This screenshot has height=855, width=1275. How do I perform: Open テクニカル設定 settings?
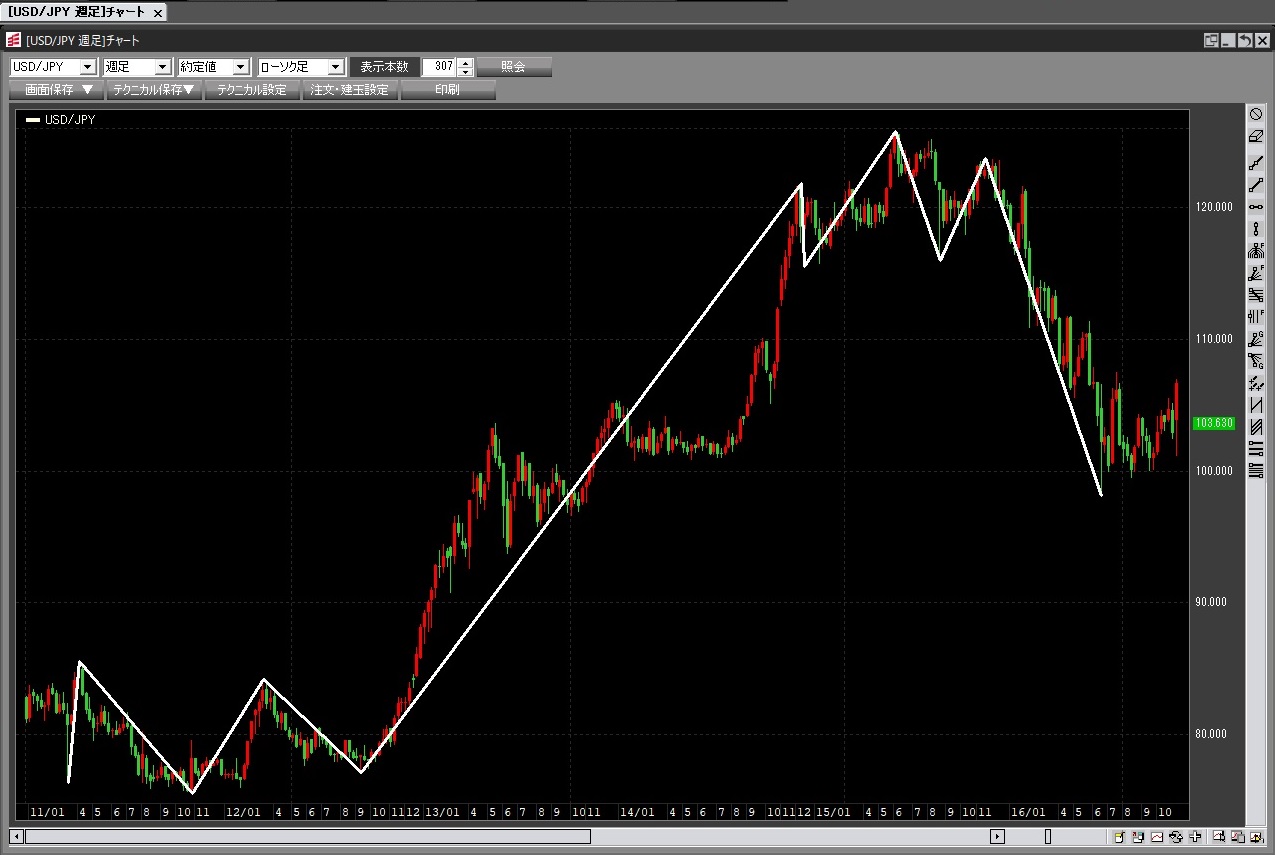point(252,90)
